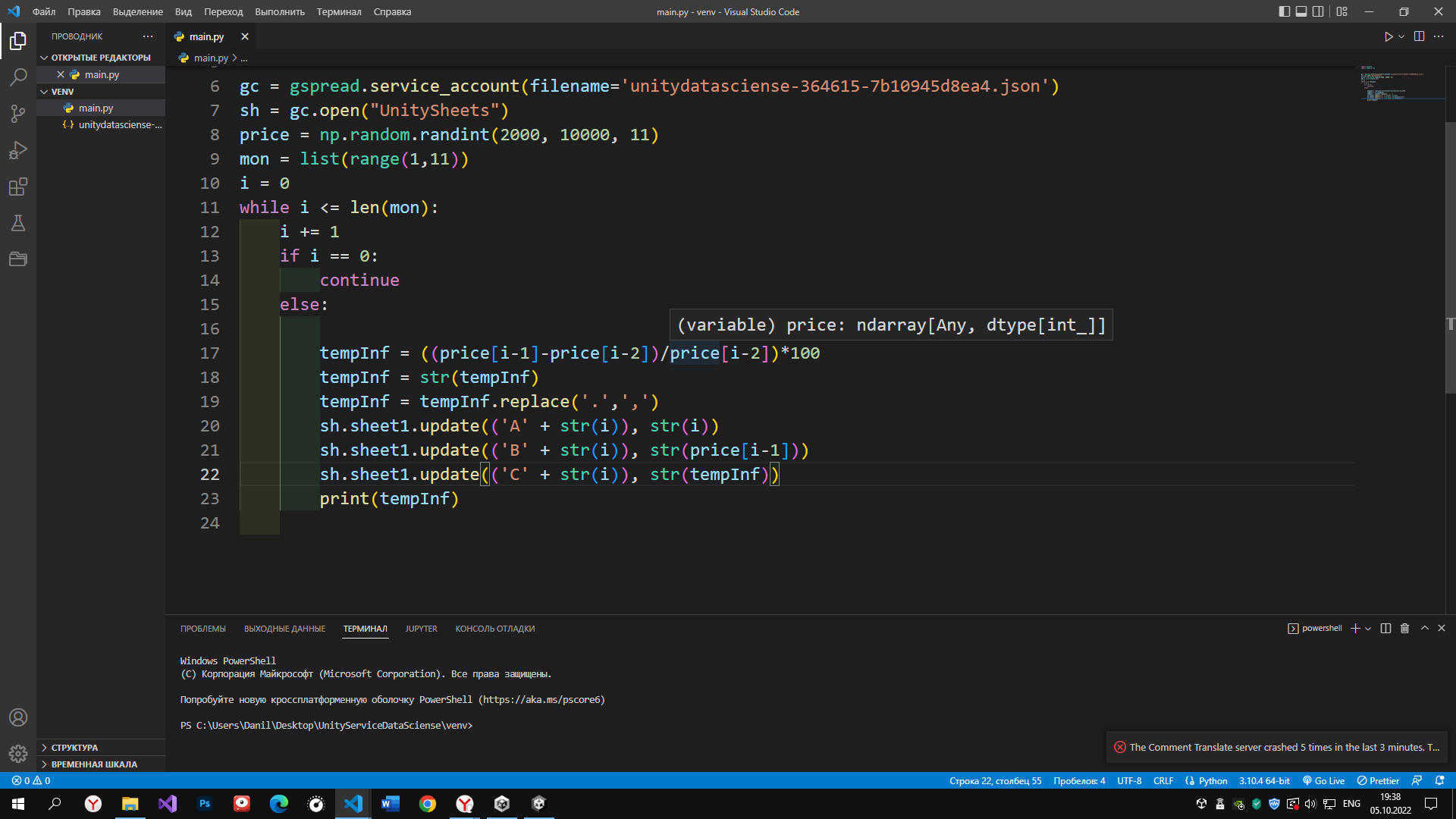1456x819 pixels.
Task: Open the Explorer view in activity bar
Action: 18,41
